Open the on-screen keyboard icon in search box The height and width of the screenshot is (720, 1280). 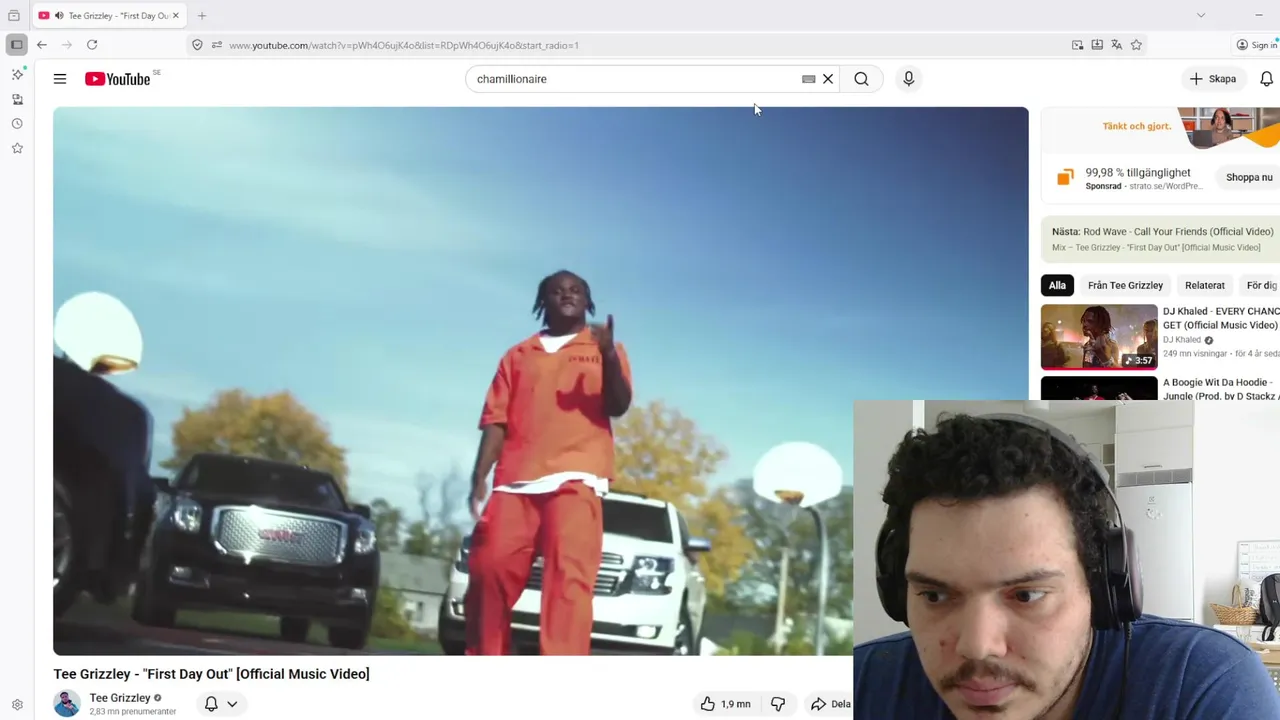click(x=809, y=79)
